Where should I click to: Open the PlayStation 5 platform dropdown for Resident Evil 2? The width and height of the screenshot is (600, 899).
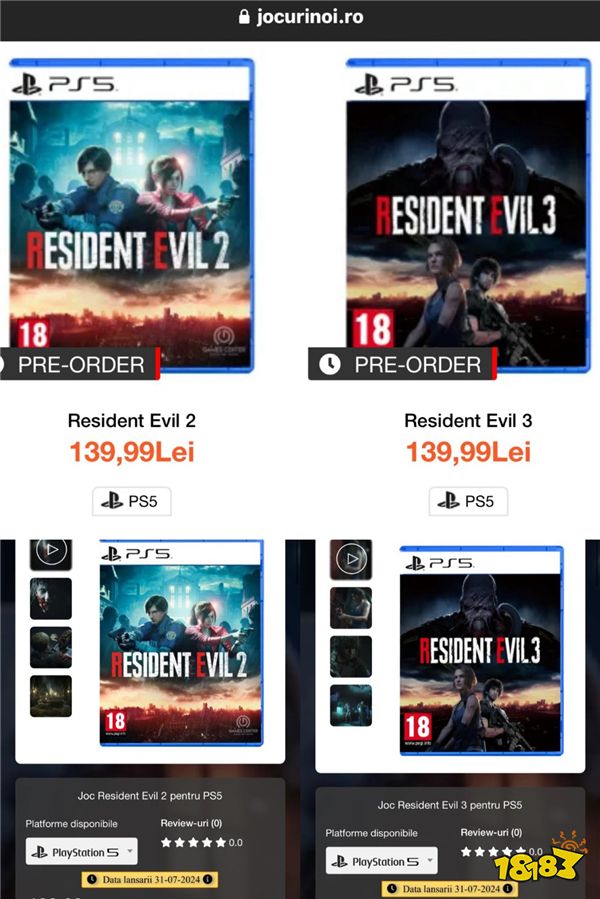coord(81,852)
